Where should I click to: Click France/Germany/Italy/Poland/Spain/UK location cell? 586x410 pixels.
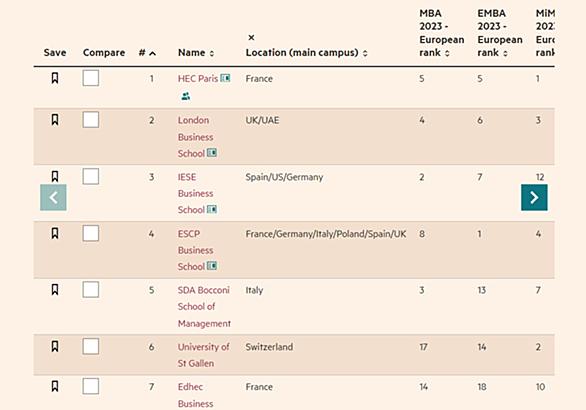click(x=326, y=234)
